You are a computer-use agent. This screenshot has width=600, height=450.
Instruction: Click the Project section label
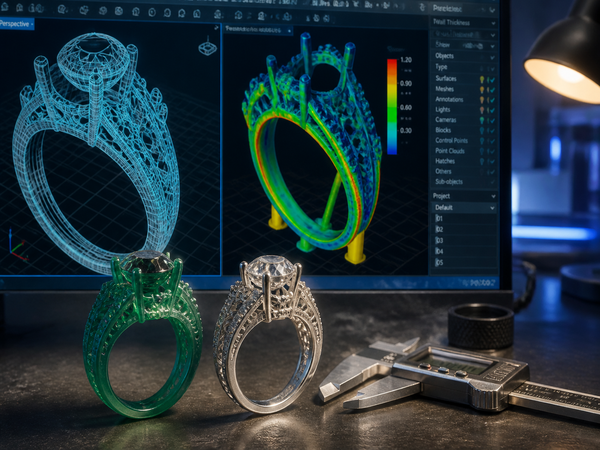pos(441,196)
